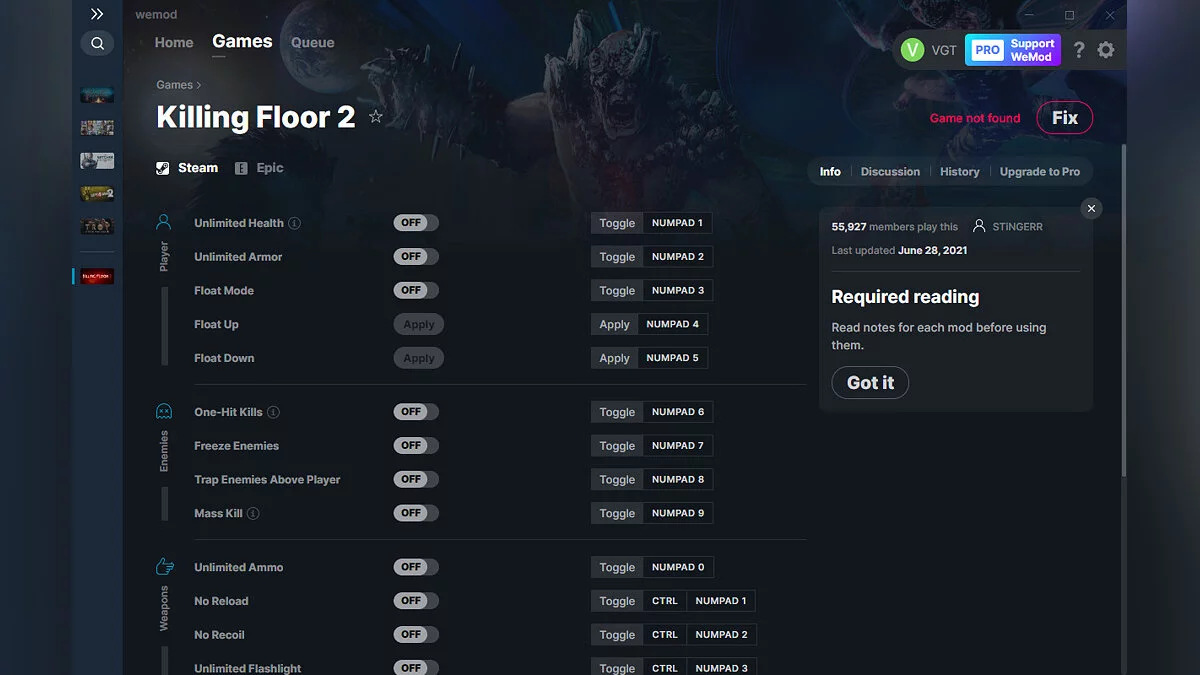Open the third game thumbnail in sidebar
1200x675 pixels.
(x=97, y=161)
